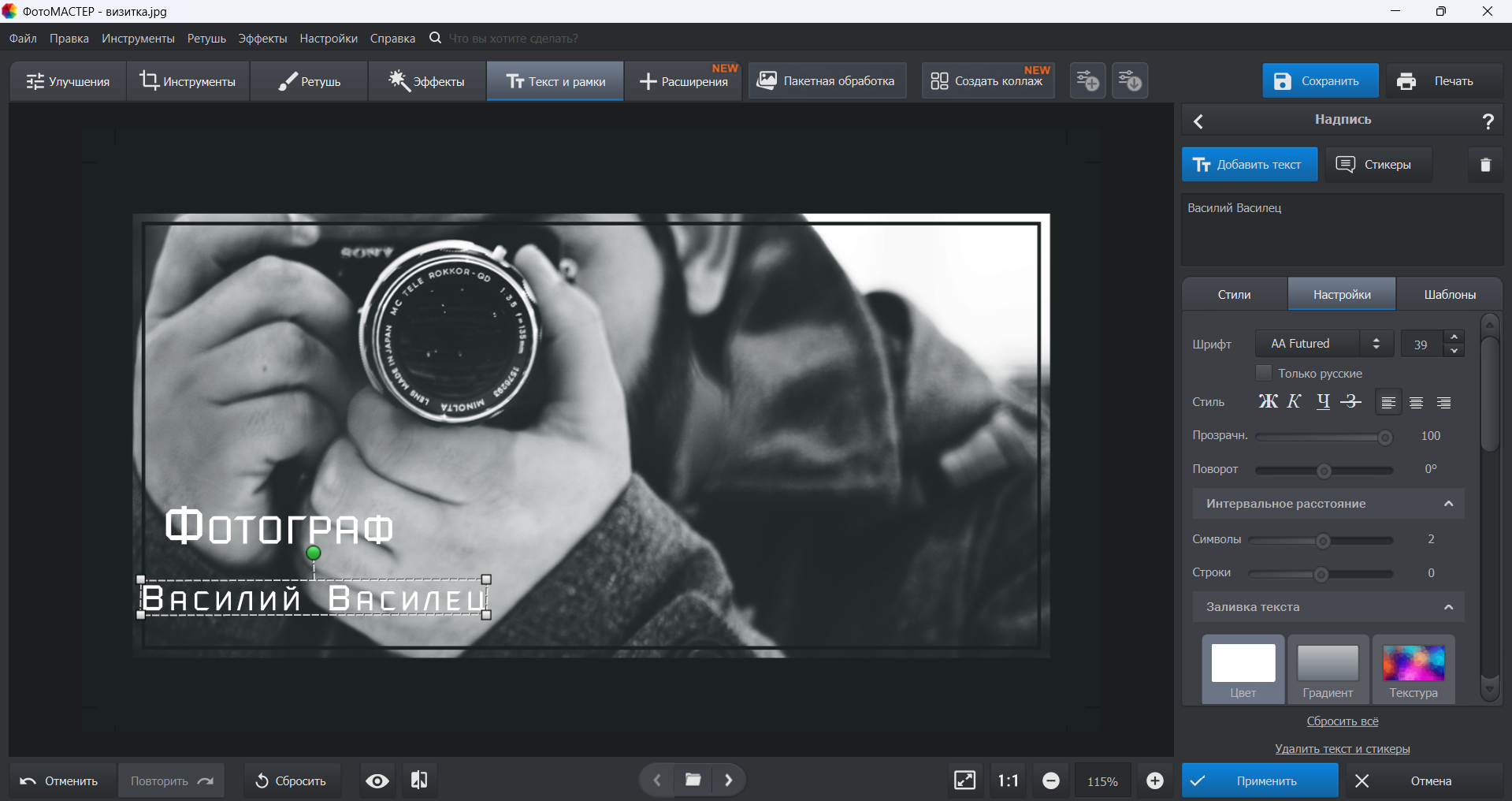
Task: Apply strikethrough text style
Action: (x=1351, y=402)
